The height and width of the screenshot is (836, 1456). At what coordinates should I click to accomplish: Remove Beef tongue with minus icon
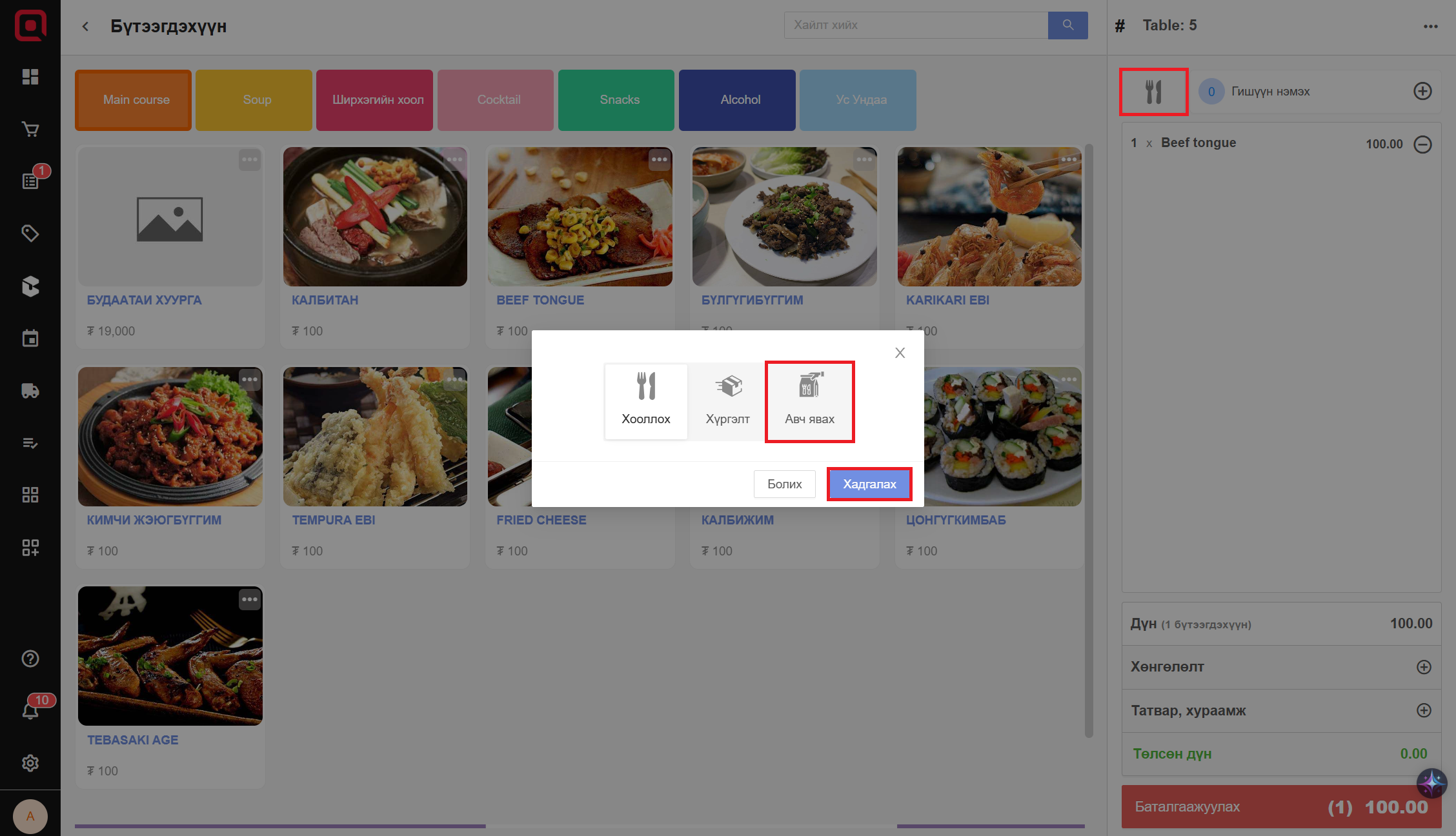[1422, 144]
